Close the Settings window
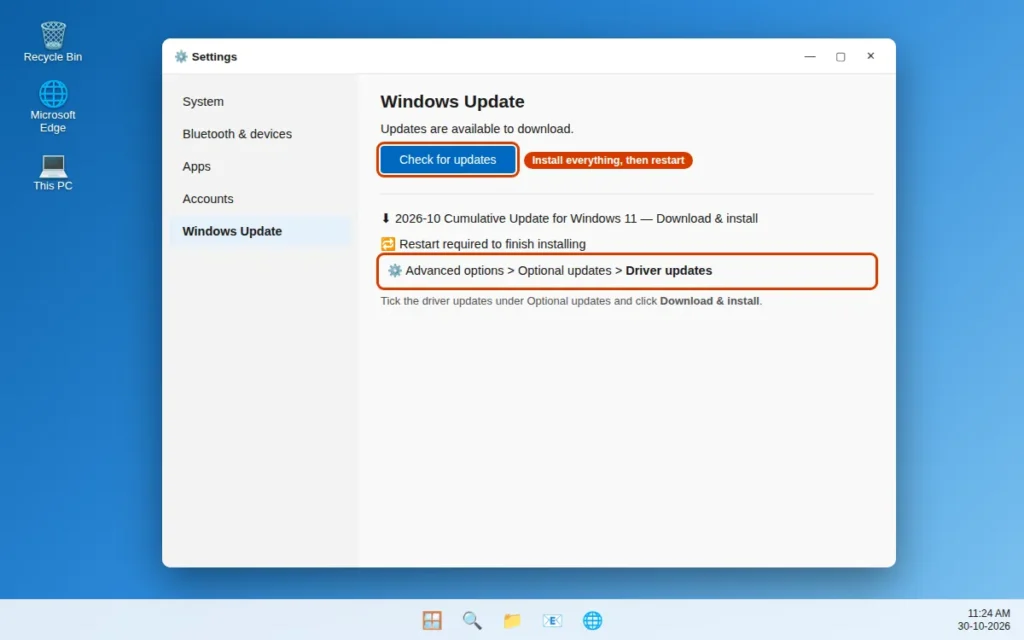Screen dimensions: 1024x640 (871, 56)
